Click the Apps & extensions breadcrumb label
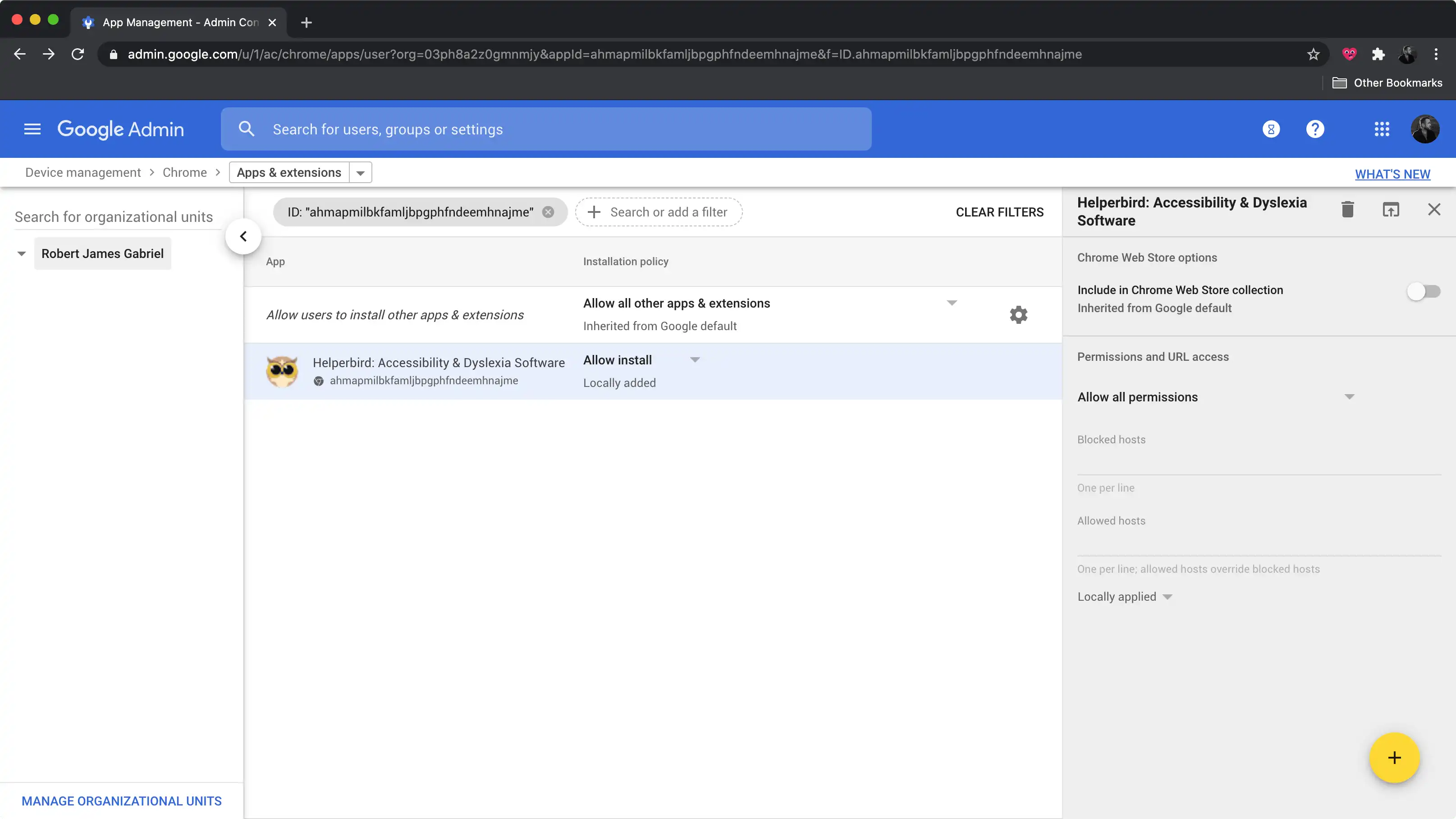This screenshot has width=1456, height=819. pyautogui.click(x=289, y=173)
